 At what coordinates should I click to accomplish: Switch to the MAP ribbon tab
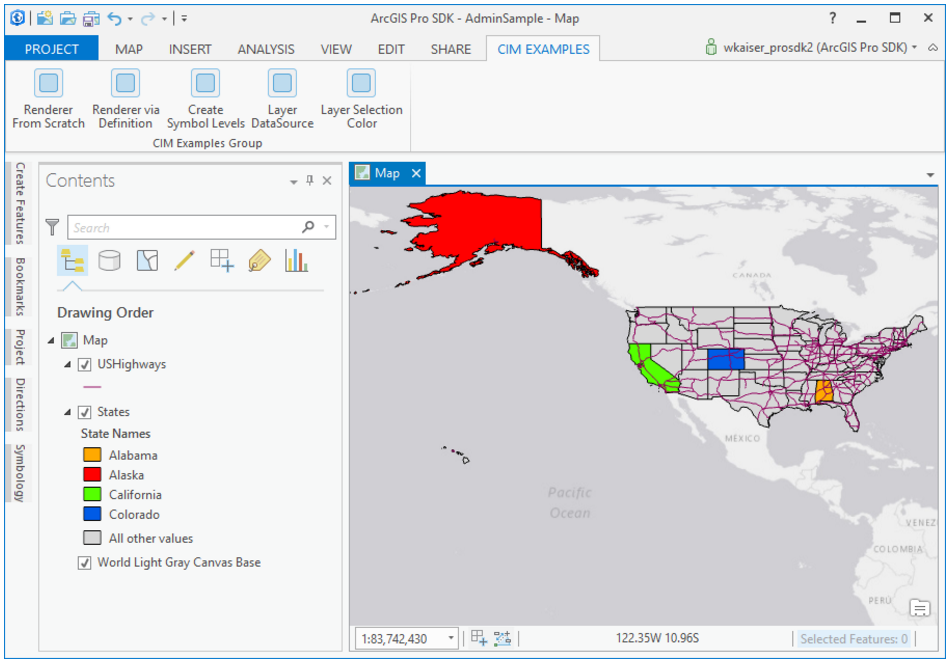pos(129,49)
